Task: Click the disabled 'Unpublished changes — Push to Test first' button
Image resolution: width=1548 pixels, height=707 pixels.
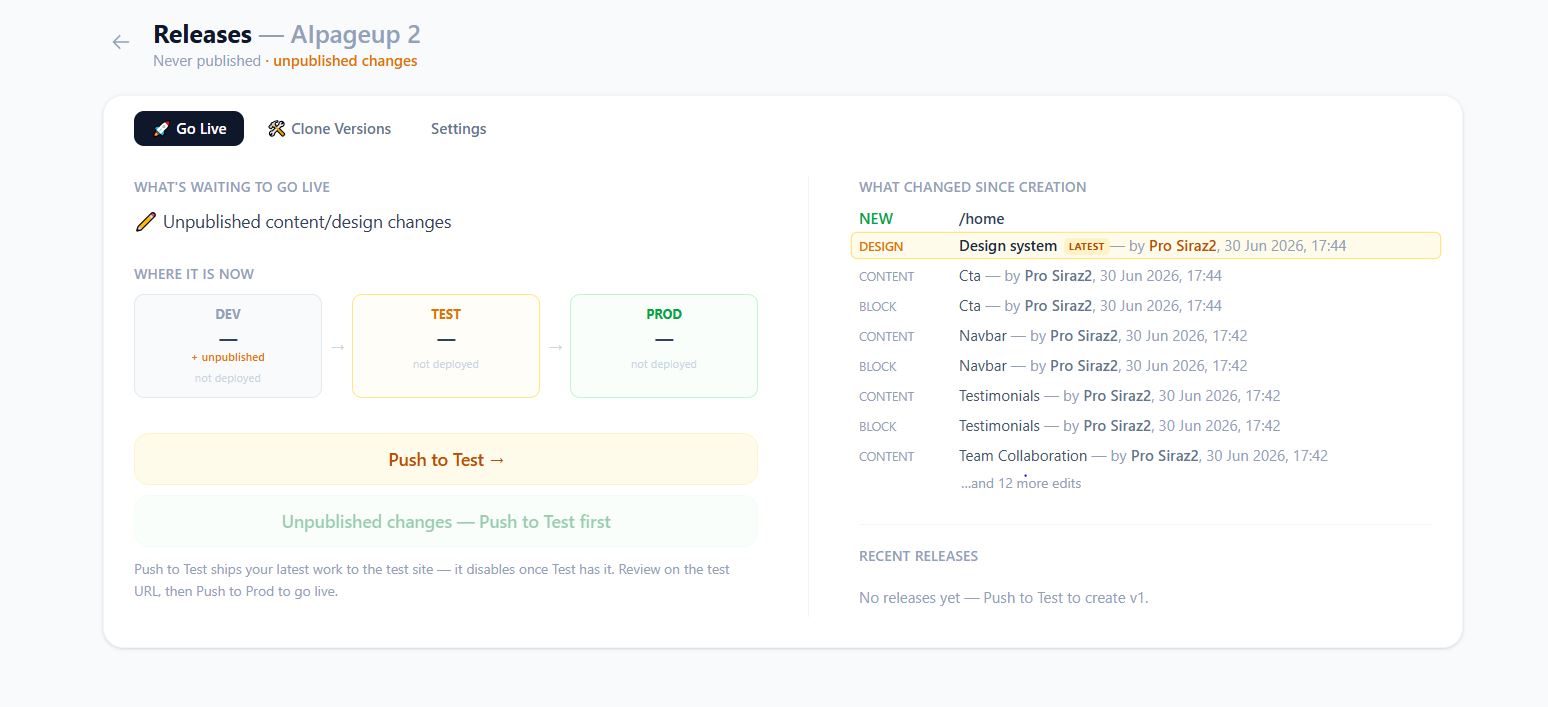Action: coord(446,522)
